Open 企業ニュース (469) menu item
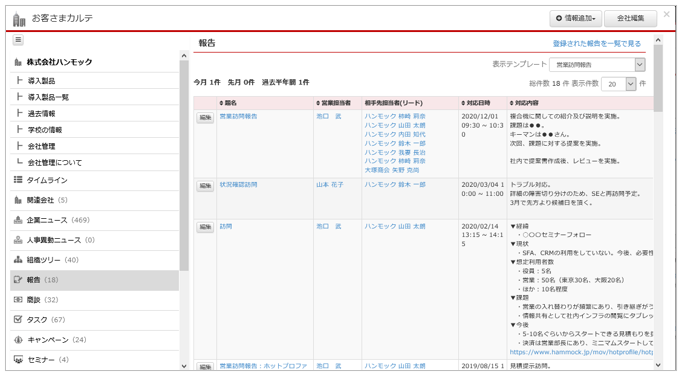The height and width of the screenshot is (377, 678). click(x=94, y=220)
